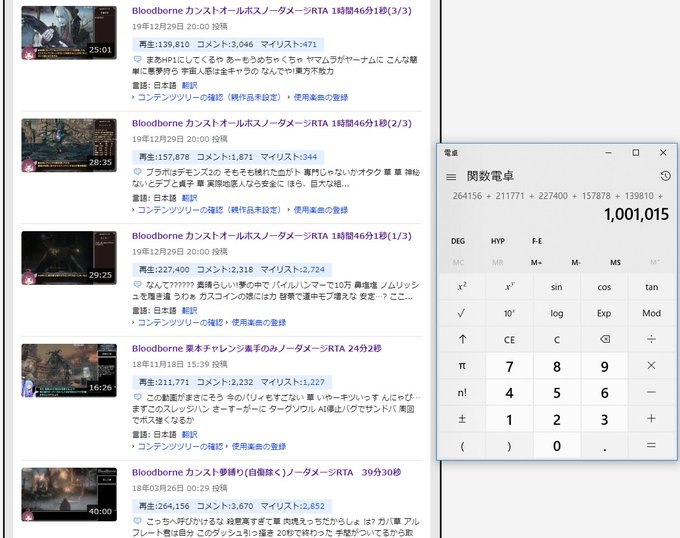This screenshot has width=680, height=538.
Task: Click the M- memory subtract button
Action: (x=576, y=262)
